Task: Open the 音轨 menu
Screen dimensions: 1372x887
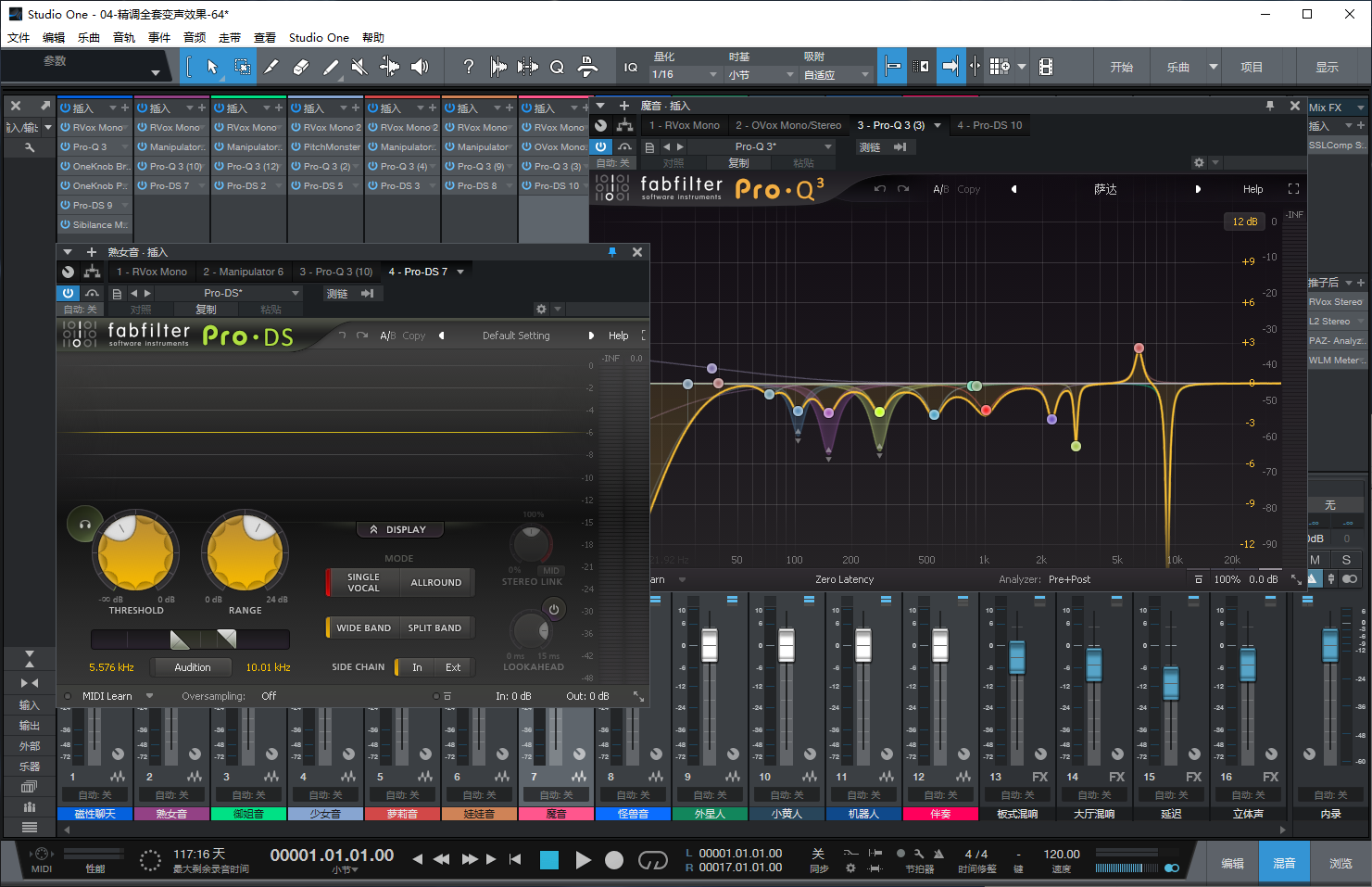Action: pos(124,38)
